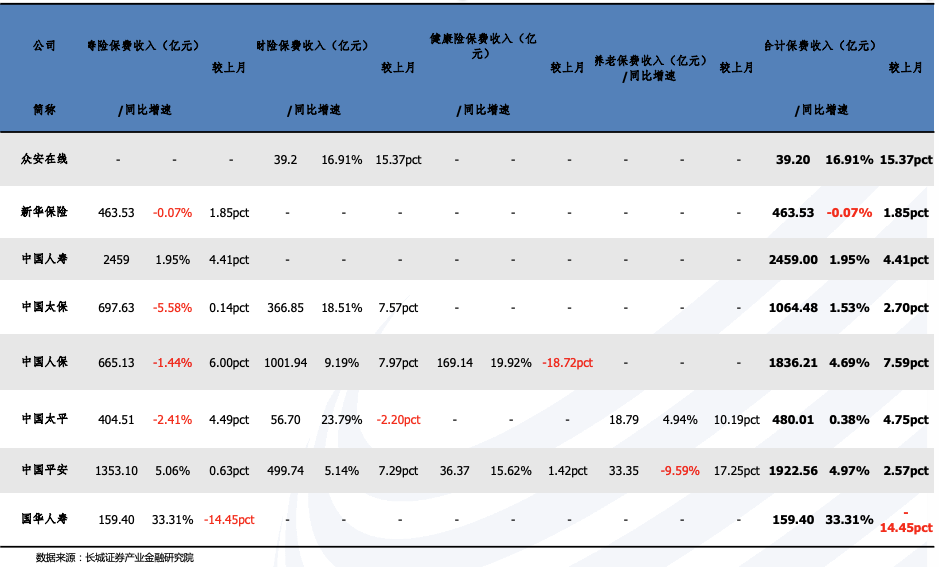Click the 7.57pct cell

[398, 308]
